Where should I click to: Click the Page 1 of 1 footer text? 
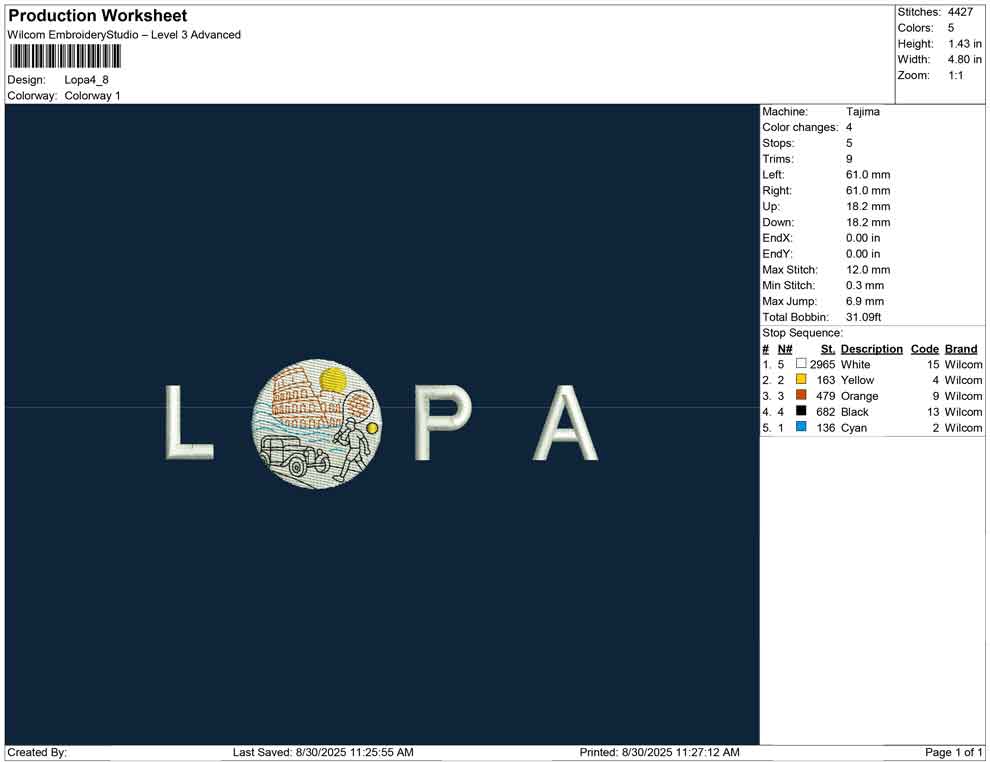(x=954, y=752)
